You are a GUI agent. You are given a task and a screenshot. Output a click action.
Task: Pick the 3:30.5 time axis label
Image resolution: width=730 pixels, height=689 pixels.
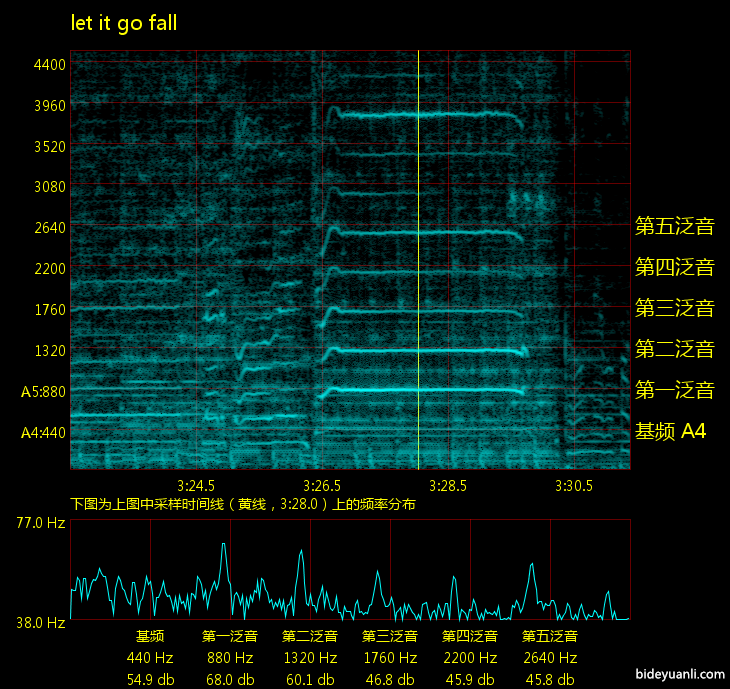[574, 486]
